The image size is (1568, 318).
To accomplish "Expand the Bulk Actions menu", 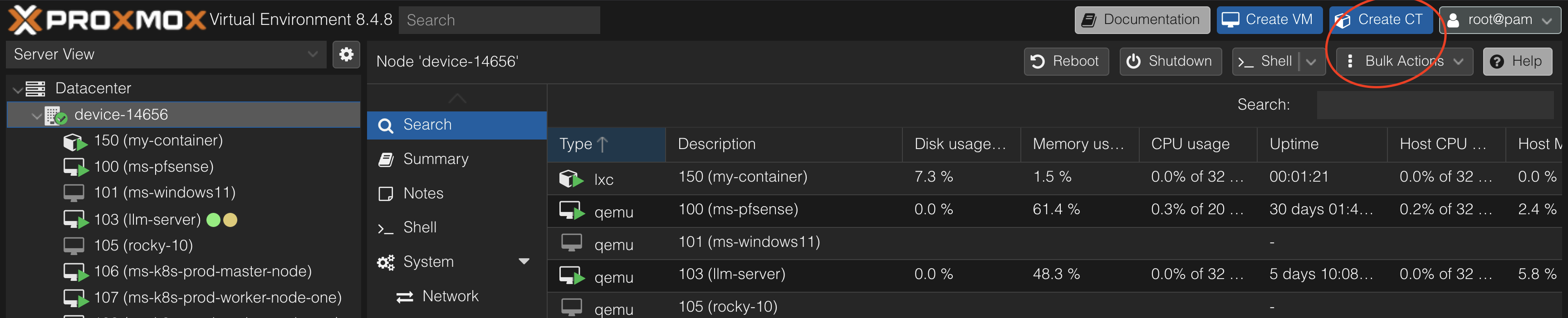I will pos(1404,62).
